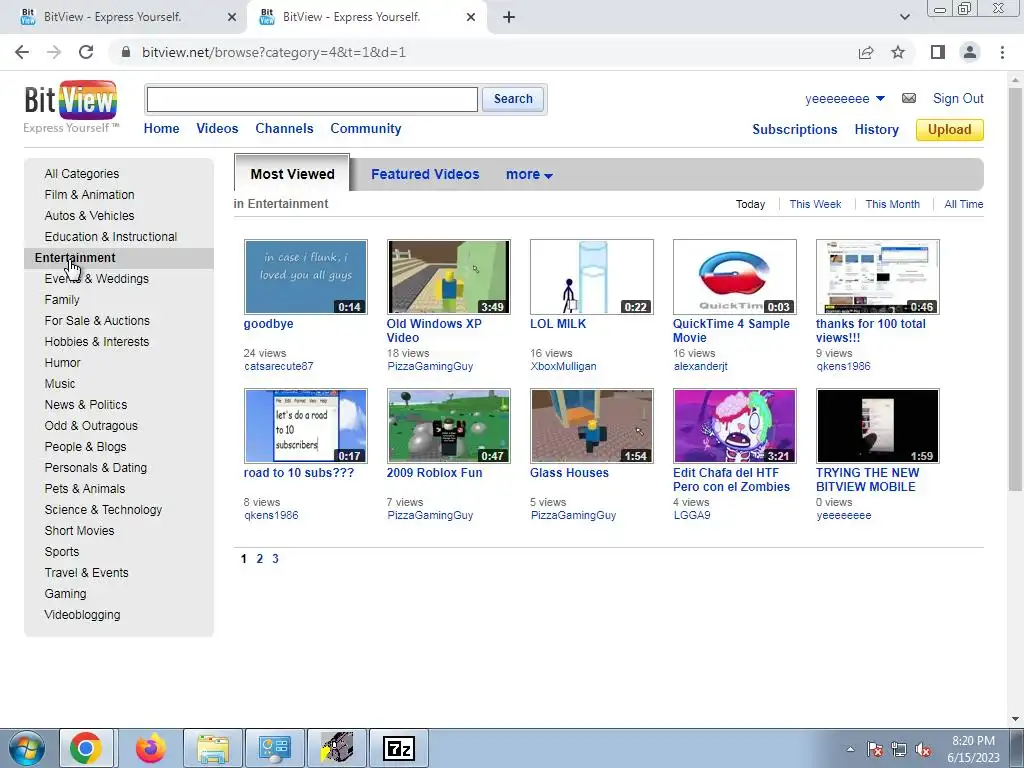
Task: Open 'Glass Houses' video title link
Action: (569, 473)
